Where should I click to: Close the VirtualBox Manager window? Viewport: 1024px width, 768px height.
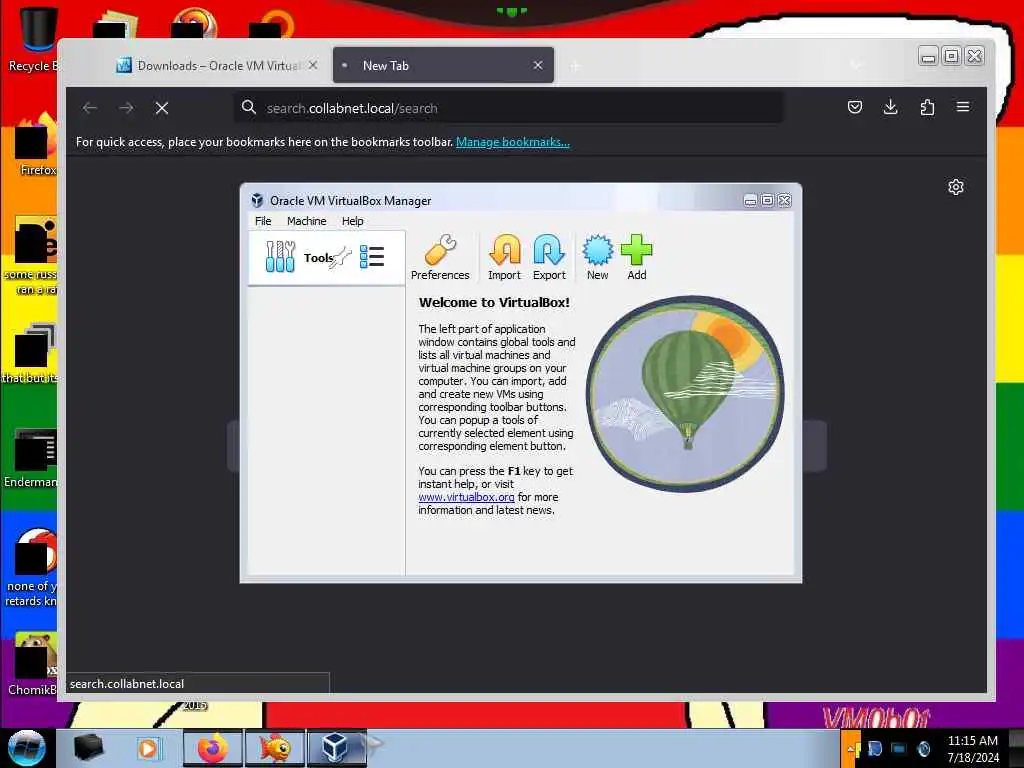tap(784, 200)
